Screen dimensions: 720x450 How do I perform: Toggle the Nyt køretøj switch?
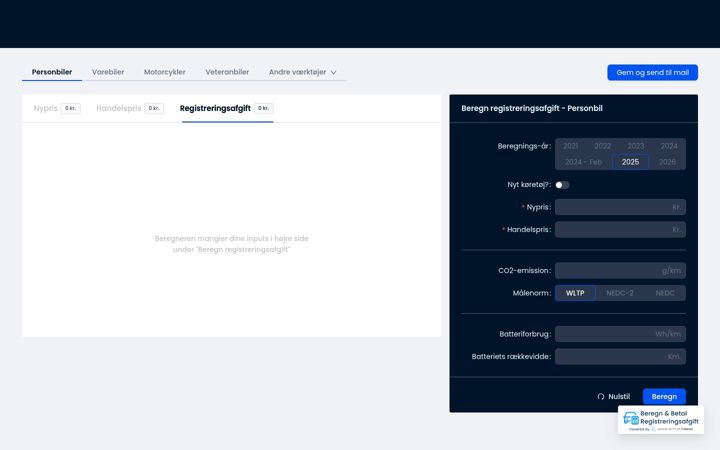[x=562, y=185]
